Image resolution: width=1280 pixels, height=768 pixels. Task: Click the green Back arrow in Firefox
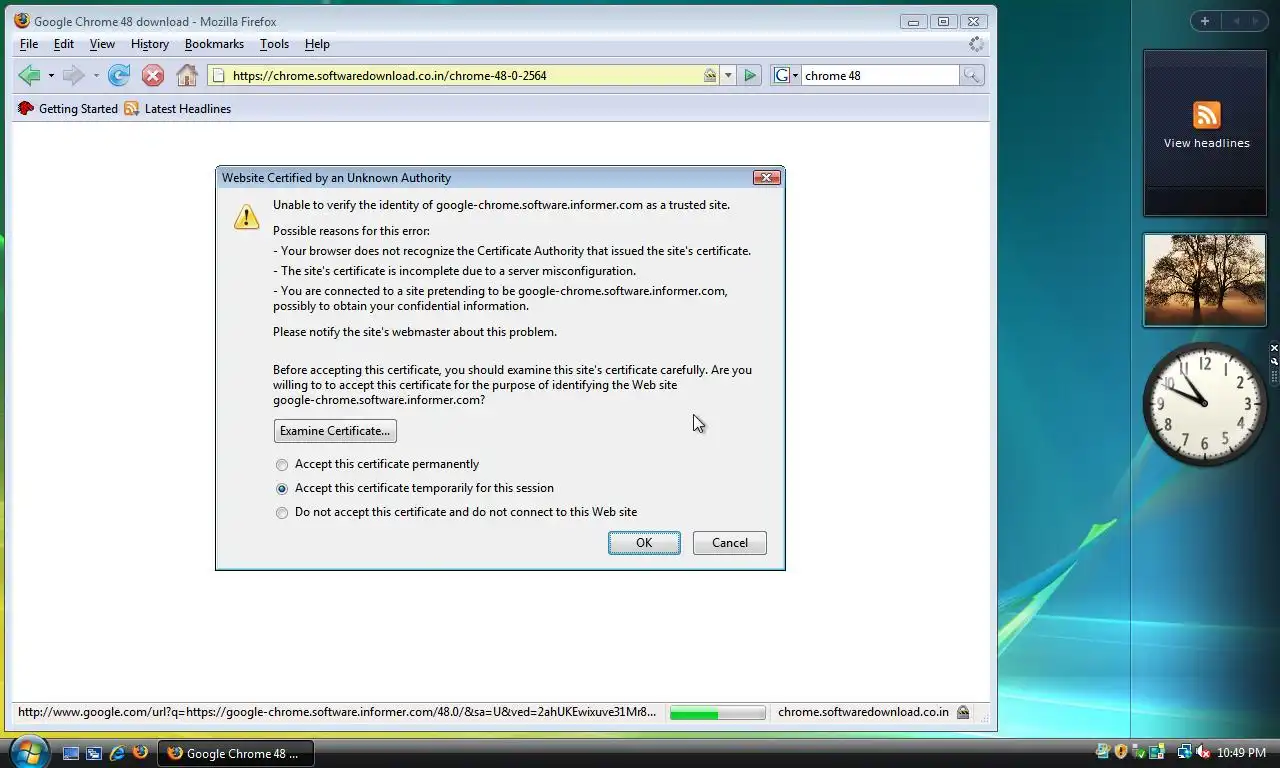[29, 75]
